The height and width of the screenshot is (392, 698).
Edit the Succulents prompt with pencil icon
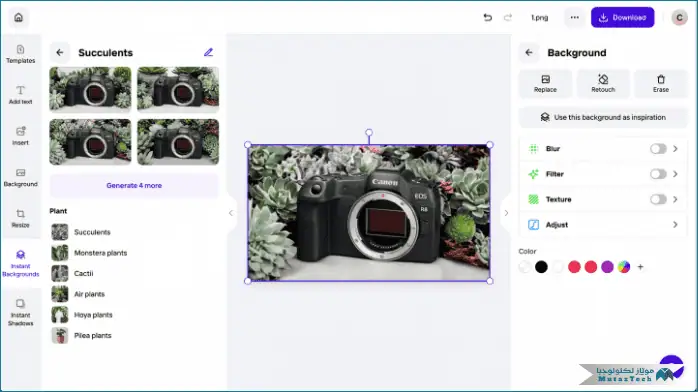[208, 53]
